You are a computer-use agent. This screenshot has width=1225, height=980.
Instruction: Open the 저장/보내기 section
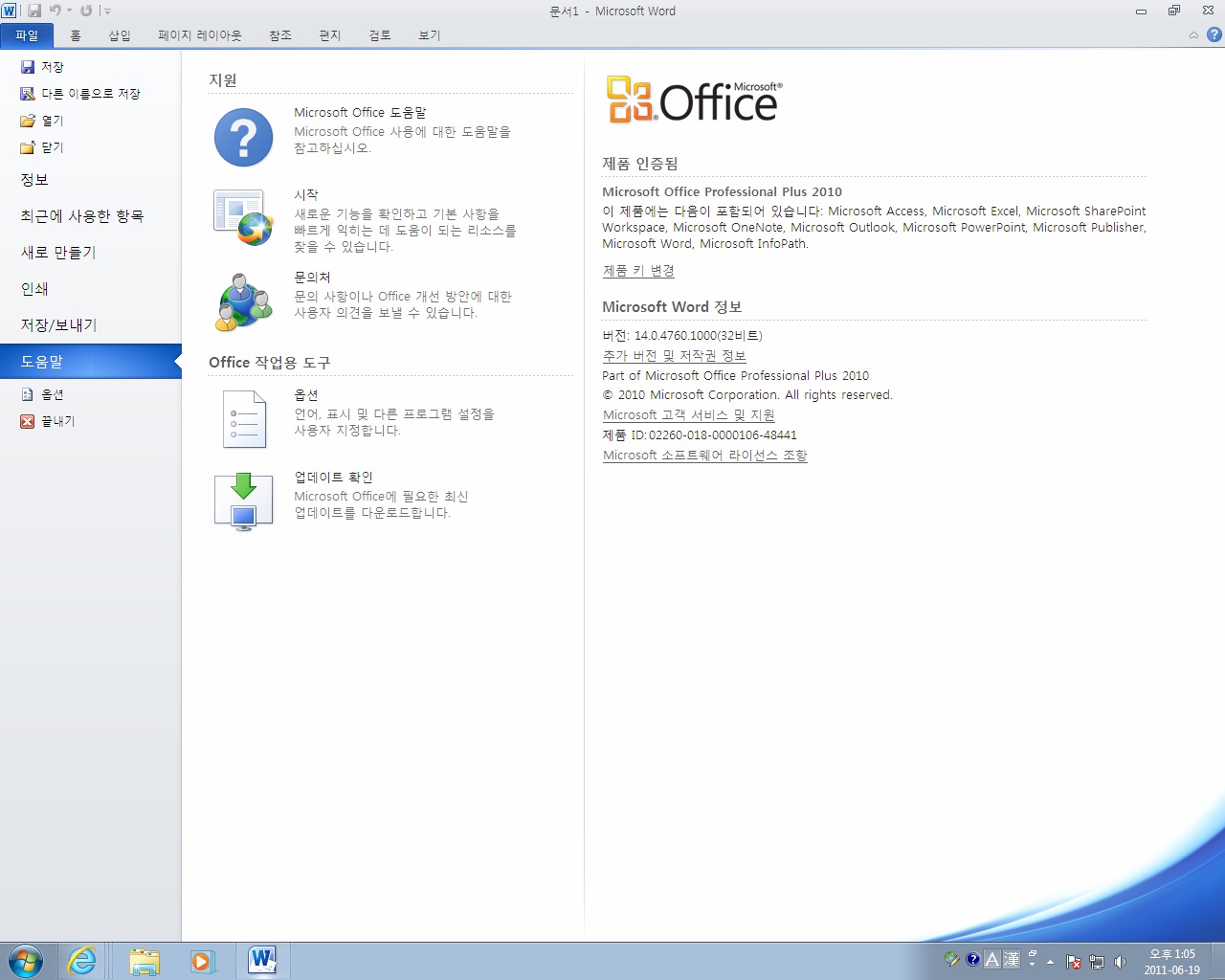[58, 325]
